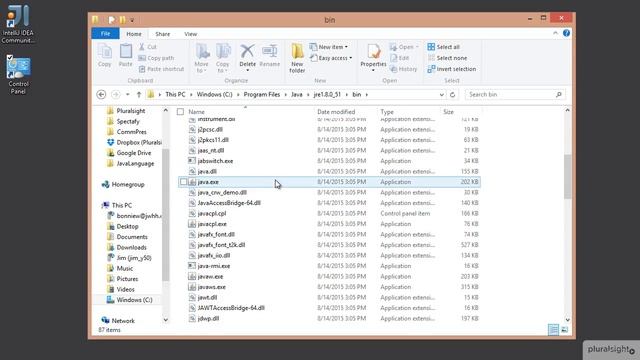Image resolution: width=640 pixels, height=360 pixels.
Task: Select the jabswitch.exe file row
Action: [x=329, y=161]
